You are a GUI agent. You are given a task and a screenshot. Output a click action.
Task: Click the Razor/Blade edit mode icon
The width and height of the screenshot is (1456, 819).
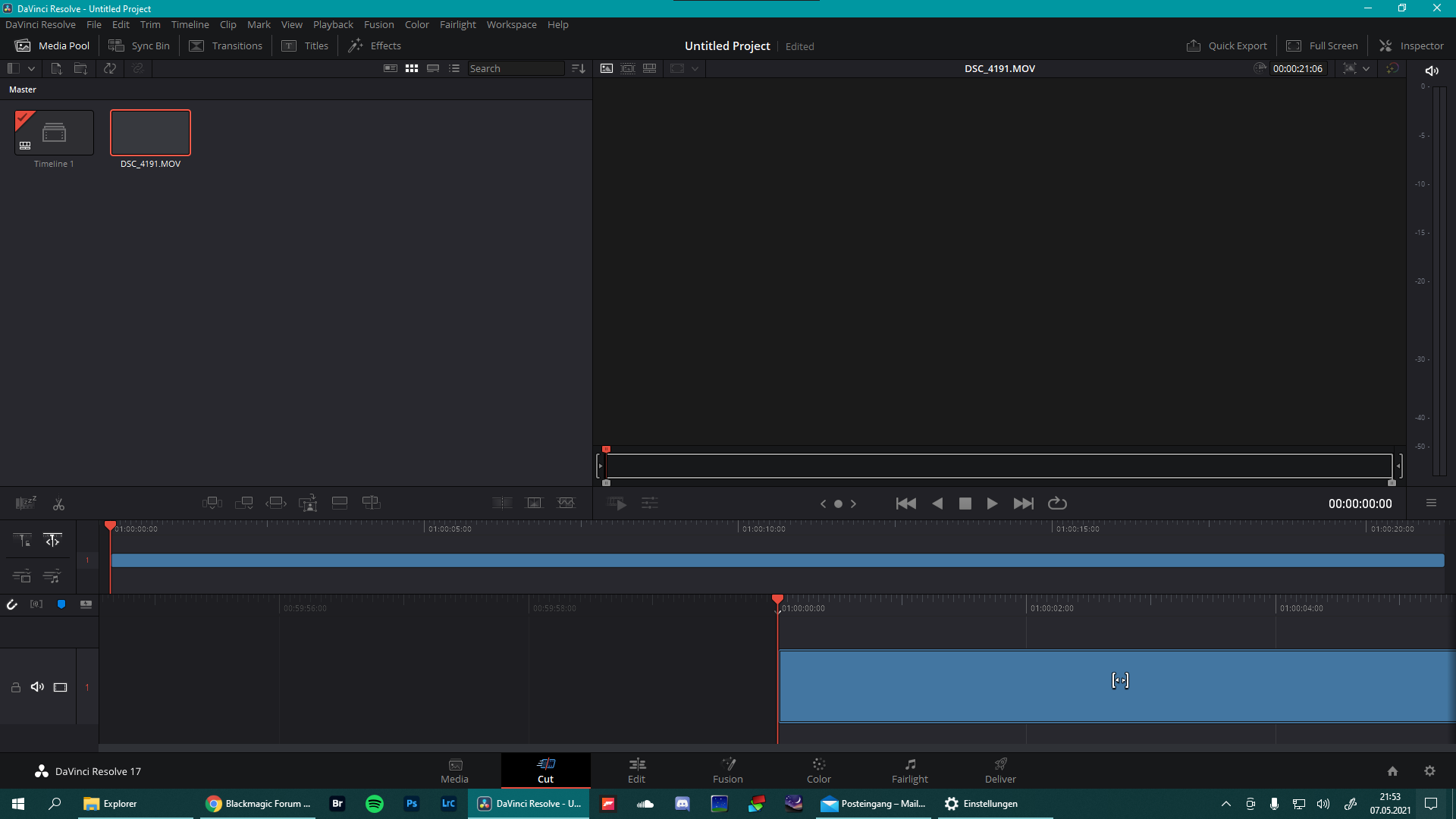point(58,503)
